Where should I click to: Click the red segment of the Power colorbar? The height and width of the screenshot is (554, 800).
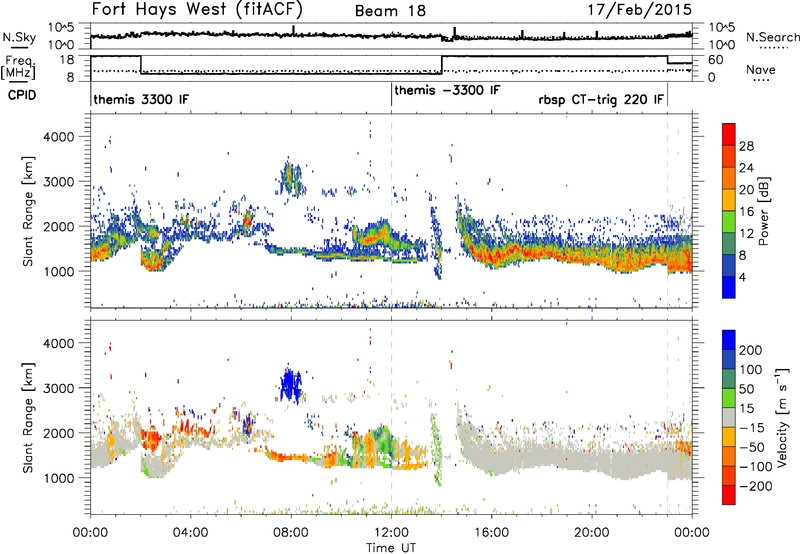click(x=731, y=131)
